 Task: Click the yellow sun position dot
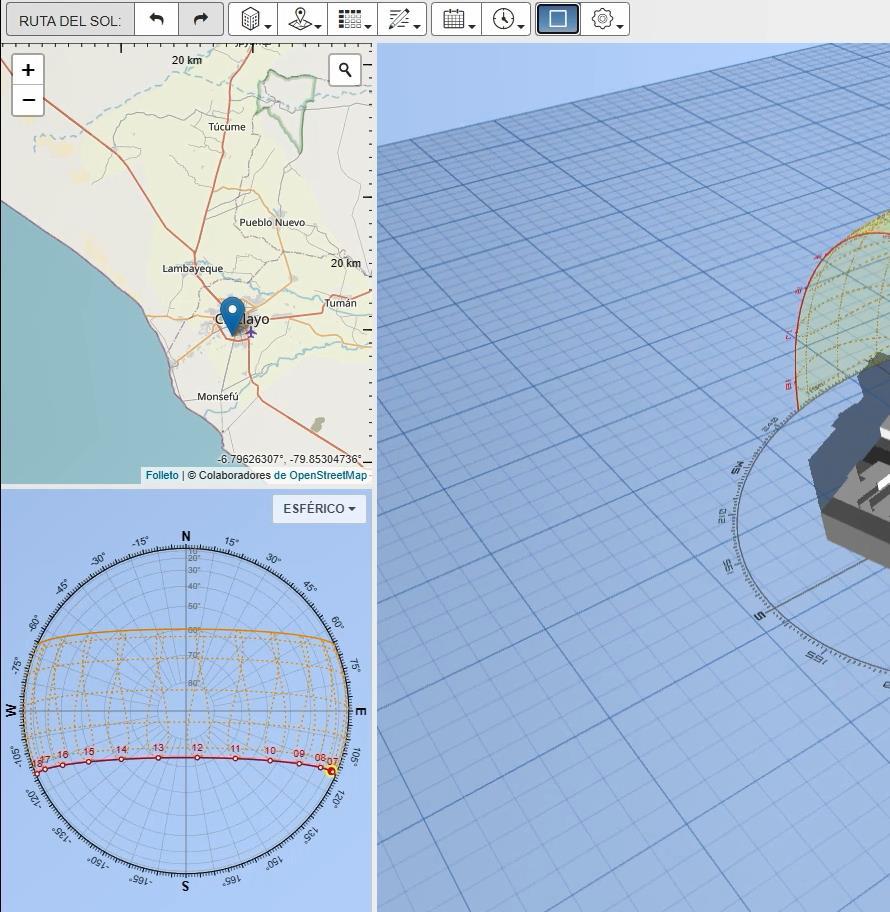tap(332, 771)
